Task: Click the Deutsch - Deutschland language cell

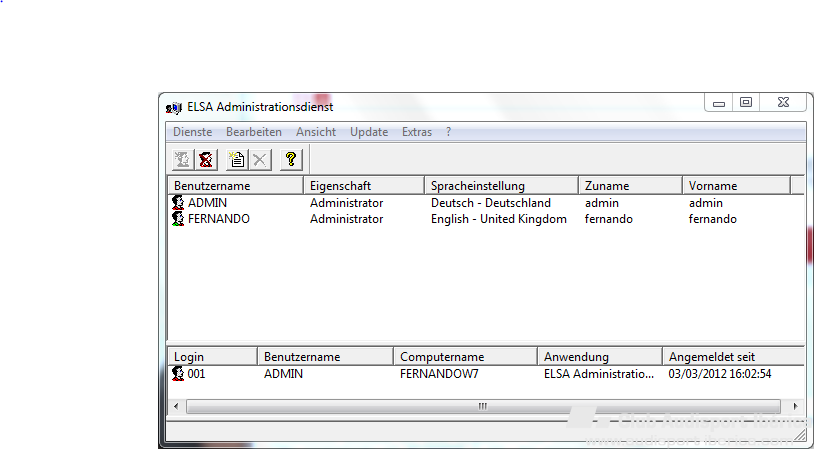Action: [x=491, y=202]
